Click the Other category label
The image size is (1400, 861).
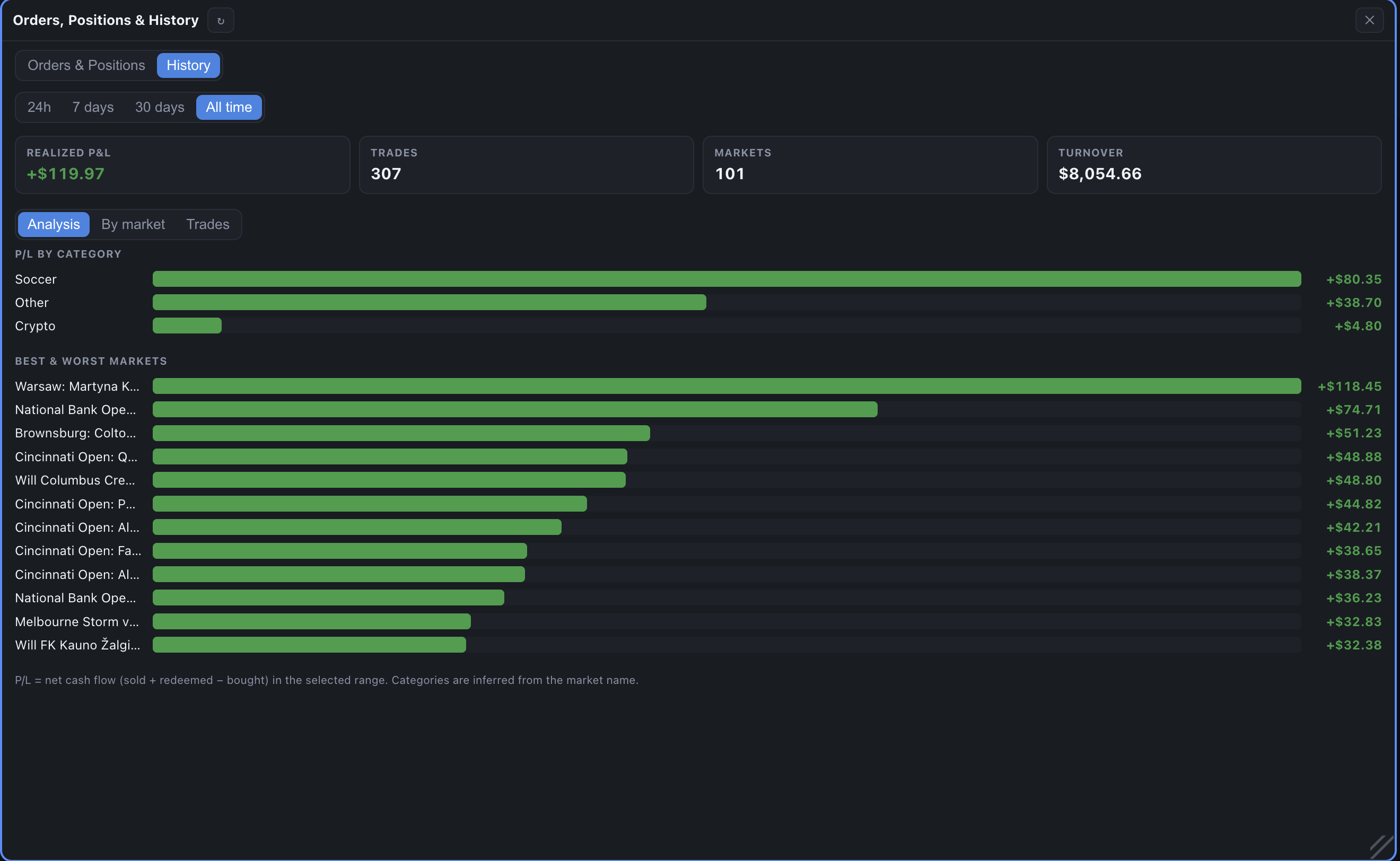pos(32,302)
